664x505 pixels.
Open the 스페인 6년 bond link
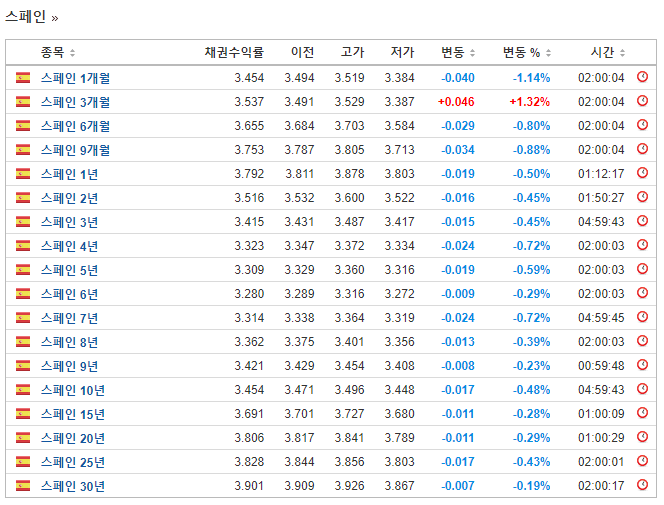(69, 294)
